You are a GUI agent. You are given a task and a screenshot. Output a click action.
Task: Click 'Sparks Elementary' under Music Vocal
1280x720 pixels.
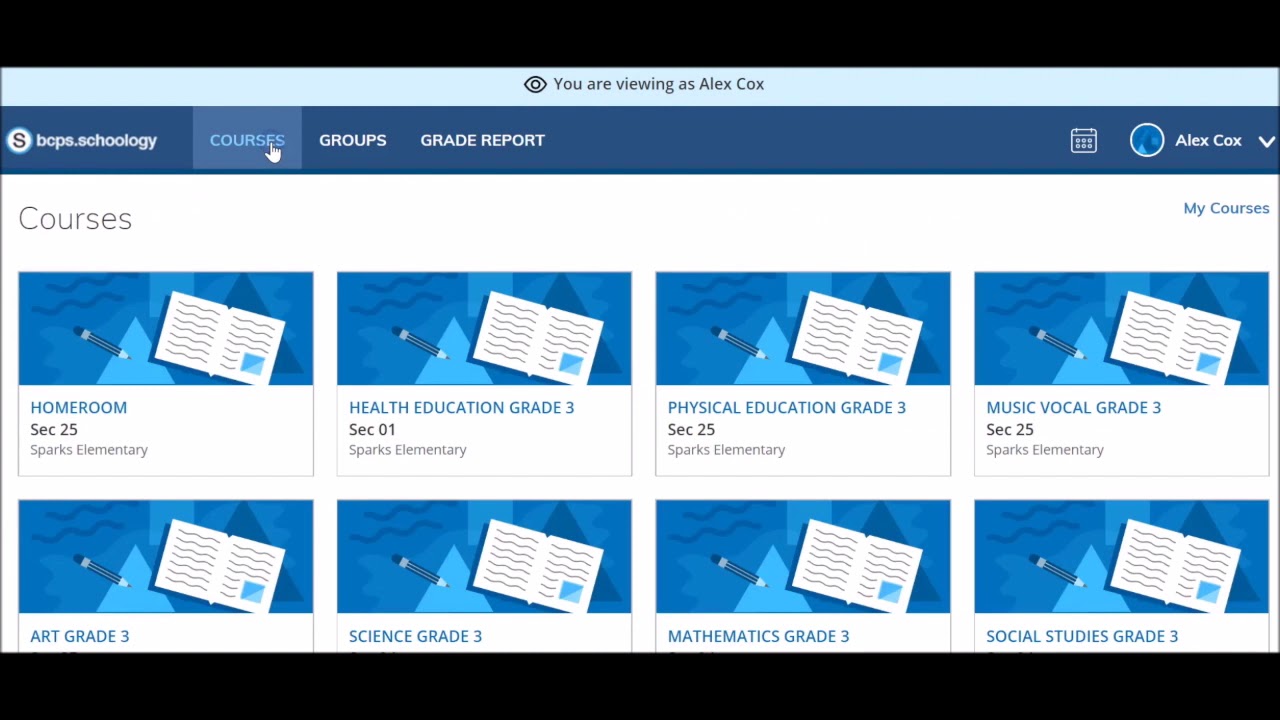coord(1045,450)
